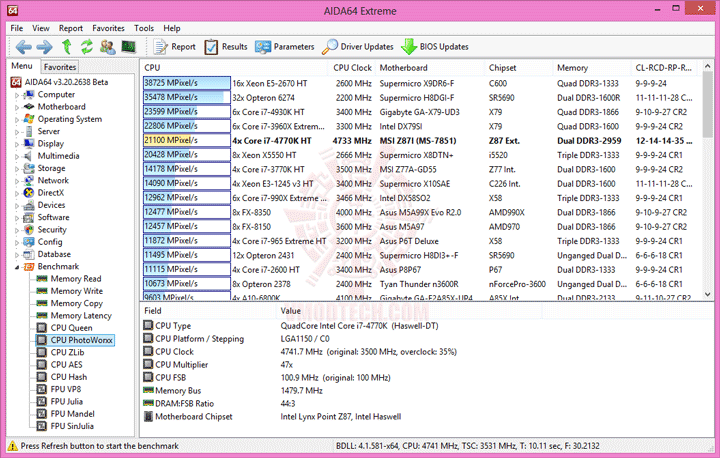720x458 pixels.
Task: Open the Favorites menu
Action: [x=108, y=28]
